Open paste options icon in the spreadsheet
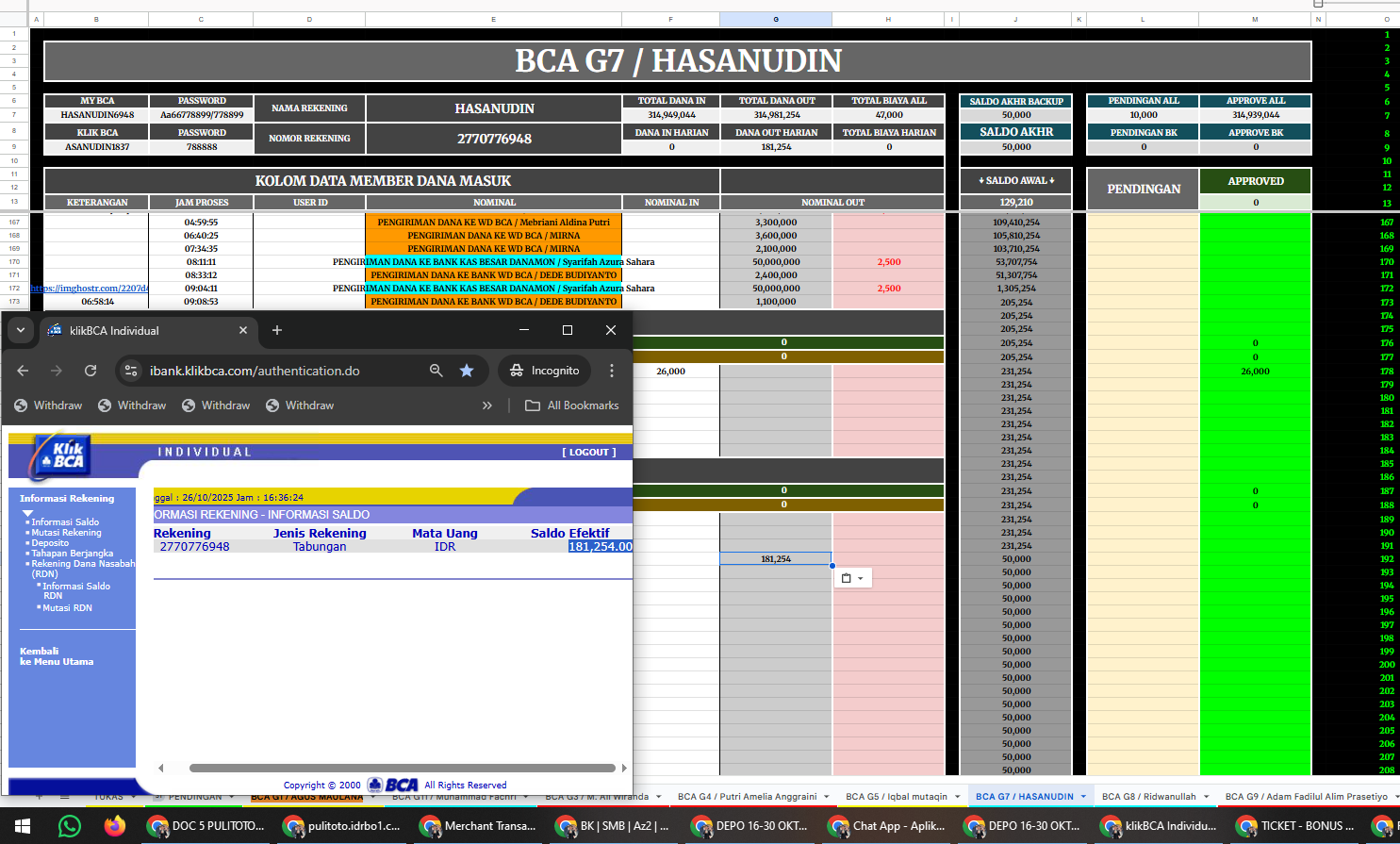The height and width of the screenshot is (844, 1400). tap(852, 578)
